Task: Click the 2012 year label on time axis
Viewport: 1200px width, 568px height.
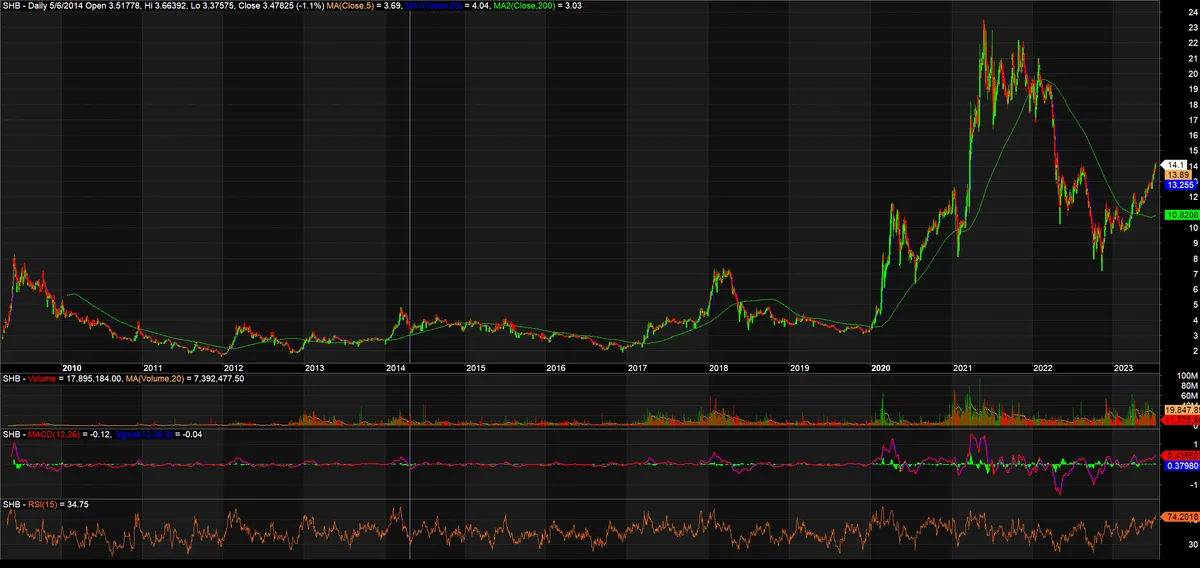Action: click(233, 368)
